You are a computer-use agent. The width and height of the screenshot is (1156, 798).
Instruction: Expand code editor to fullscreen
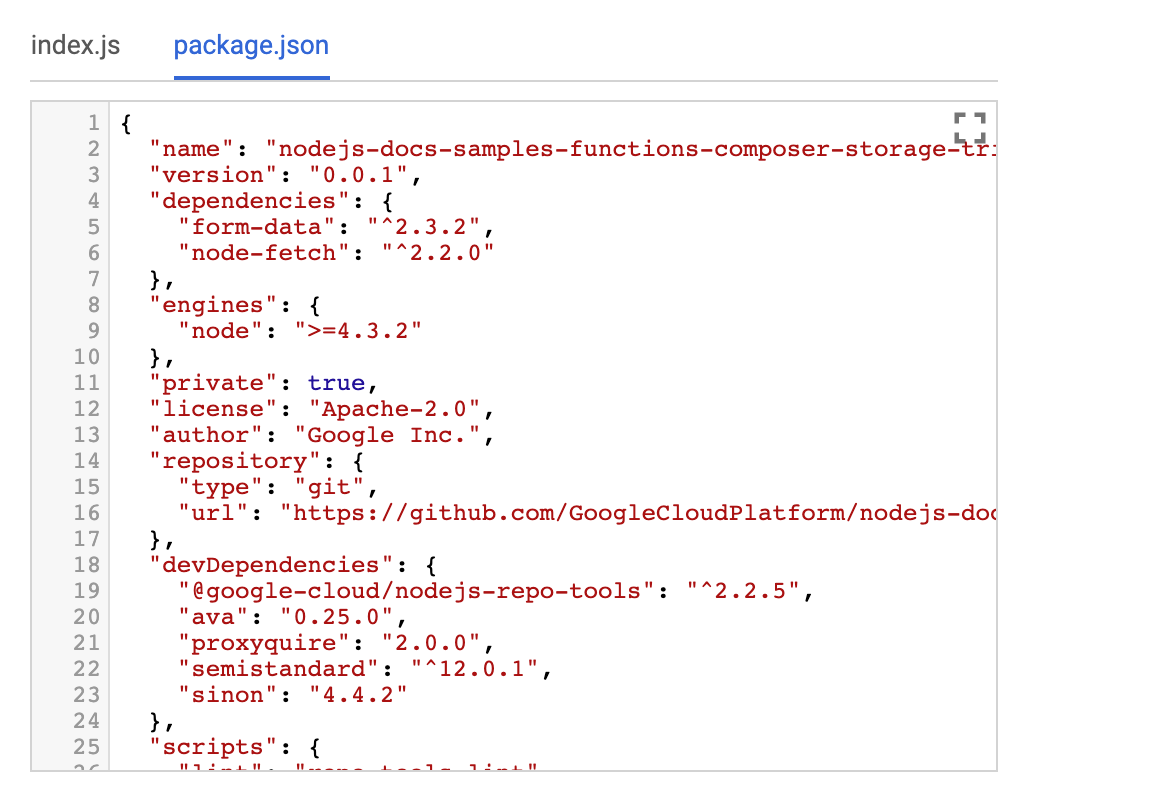[x=969, y=127]
